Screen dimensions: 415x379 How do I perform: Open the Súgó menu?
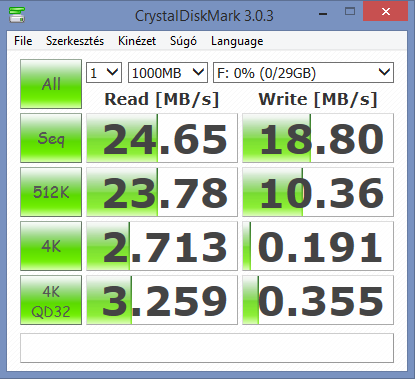[x=183, y=41]
